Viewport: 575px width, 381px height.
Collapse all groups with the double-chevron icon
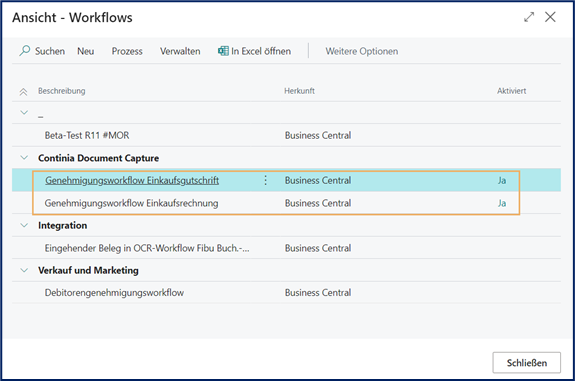point(23,92)
